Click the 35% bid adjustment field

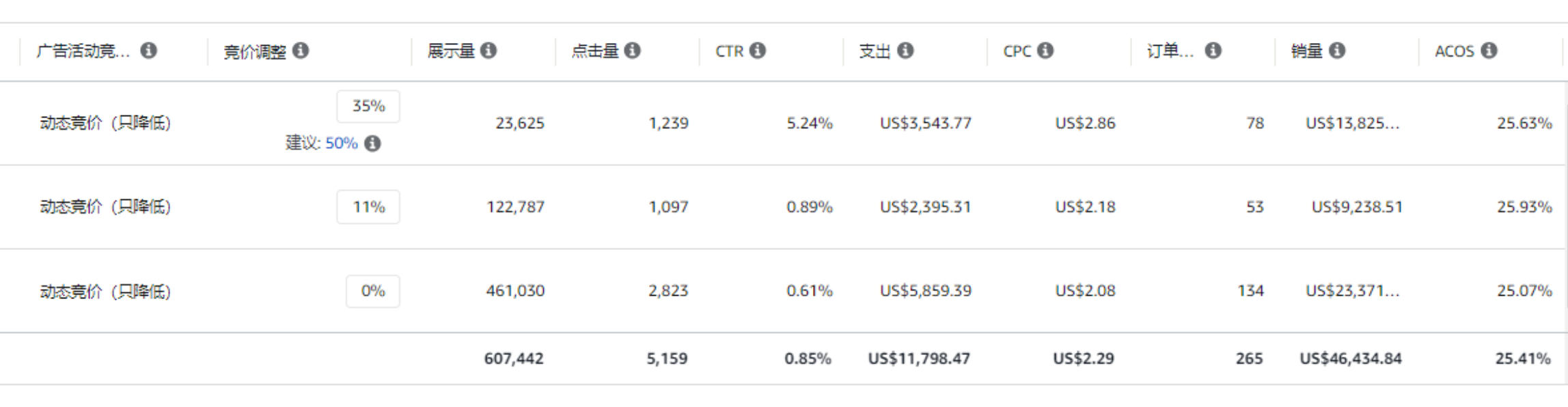(368, 107)
